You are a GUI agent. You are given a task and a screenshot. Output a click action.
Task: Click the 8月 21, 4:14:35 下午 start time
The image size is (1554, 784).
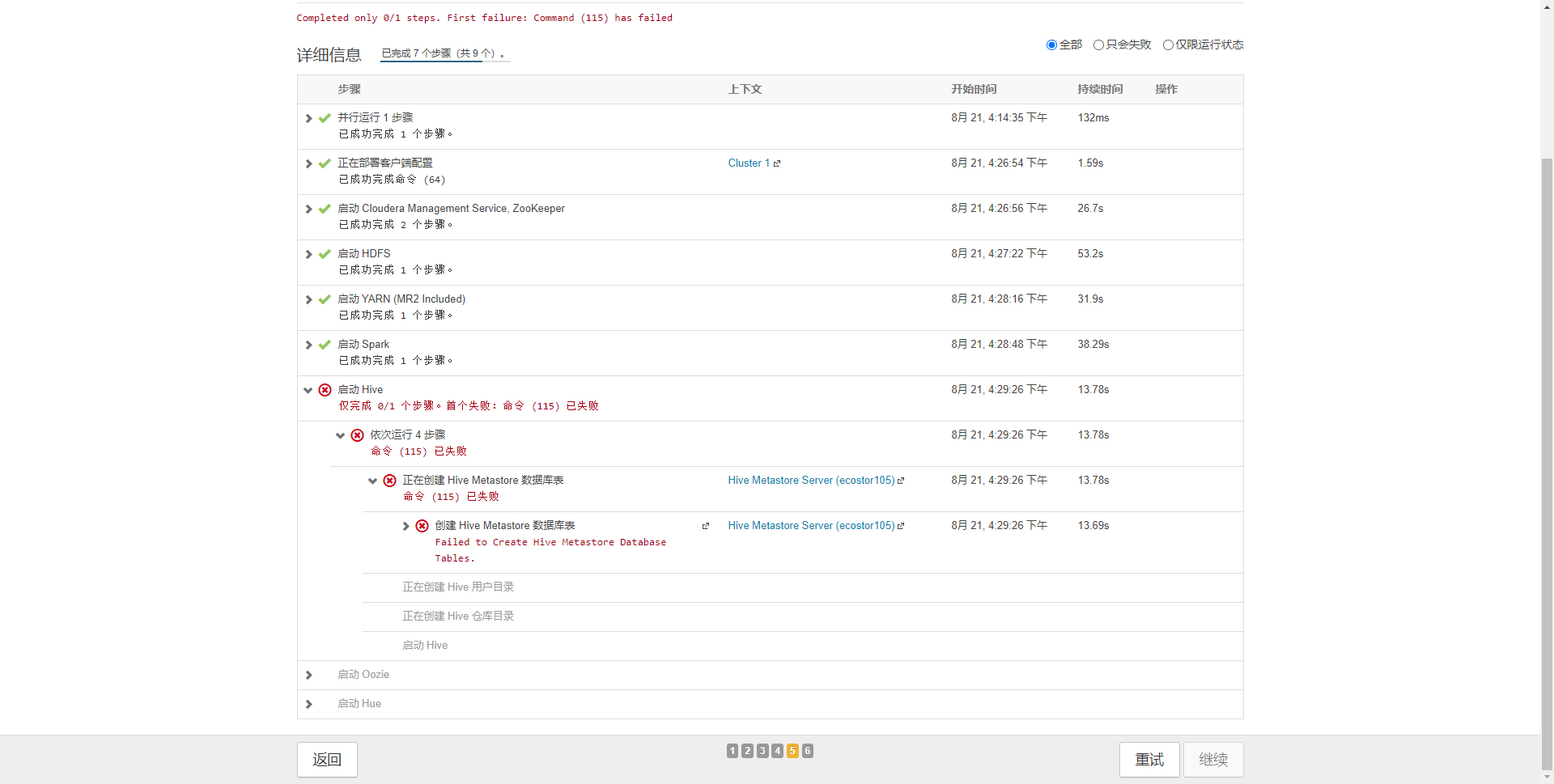click(999, 117)
